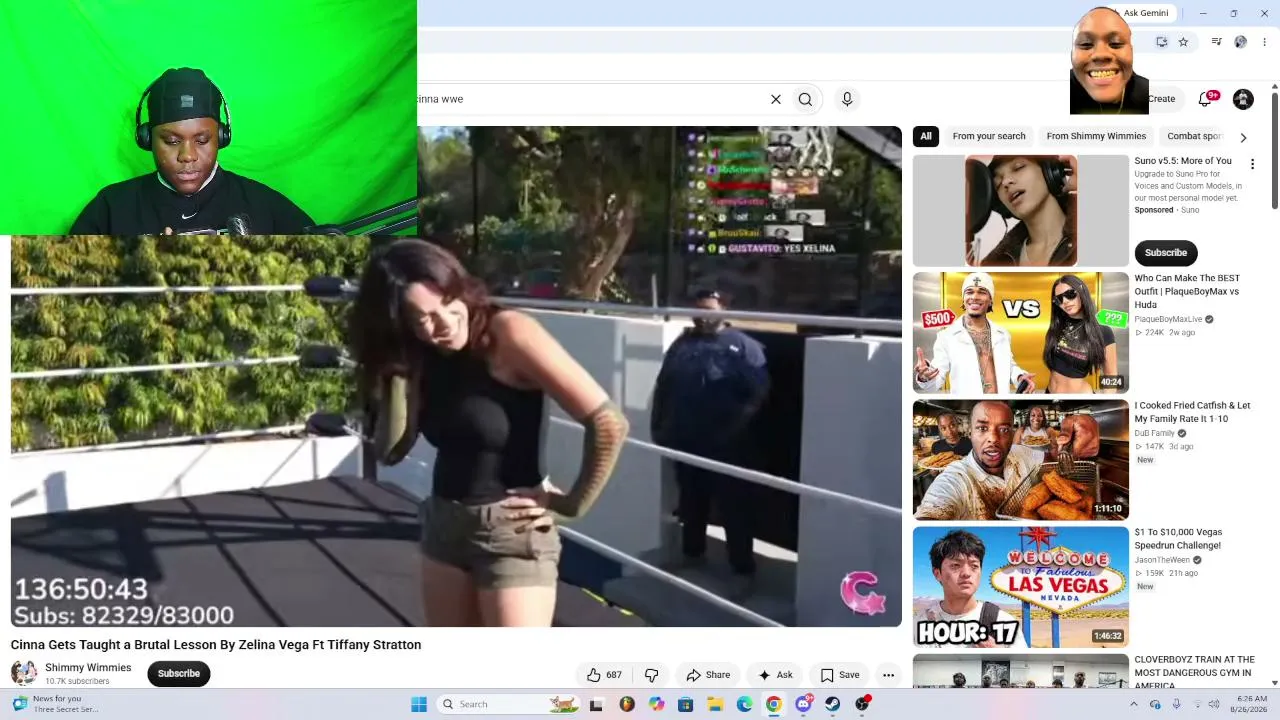Image resolution: width=1280 pixels, height=720 pixels.
Task: Open YouTube notifications bell
Action: (1206, 98)
